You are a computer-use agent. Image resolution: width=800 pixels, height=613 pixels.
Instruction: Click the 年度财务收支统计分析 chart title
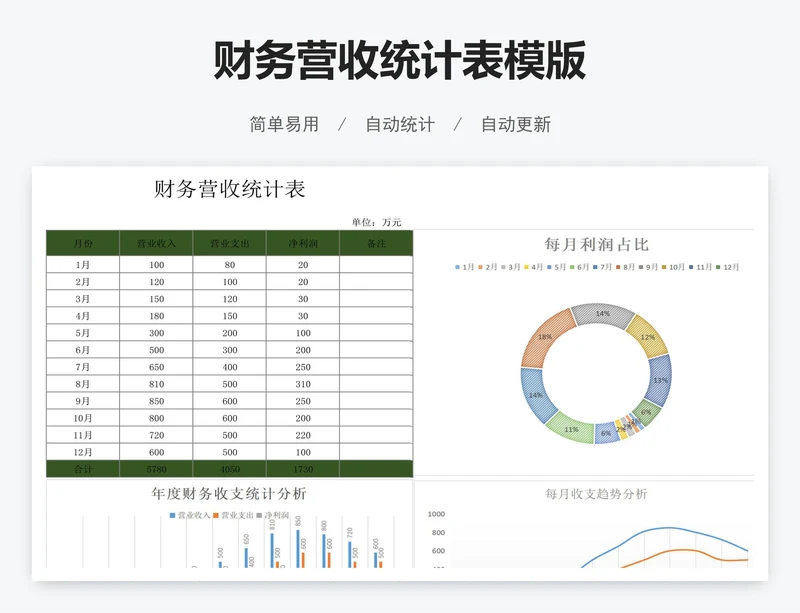click(x=229, y=494)
